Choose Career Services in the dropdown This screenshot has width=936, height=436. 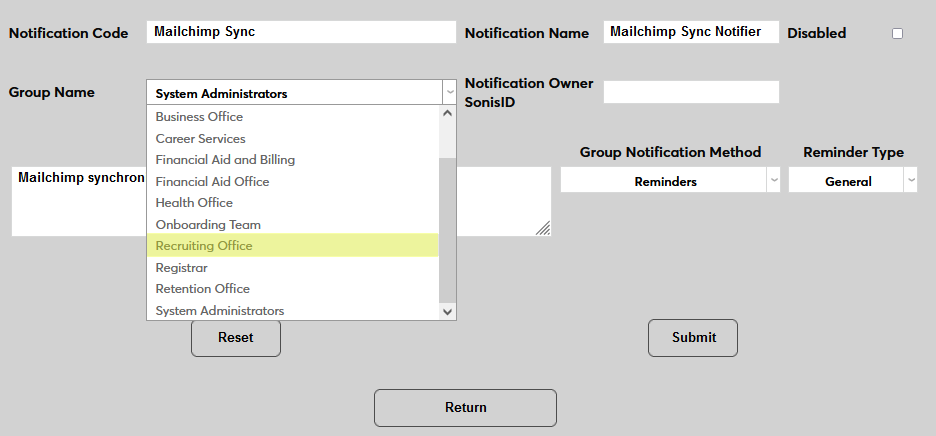(292, 139)
